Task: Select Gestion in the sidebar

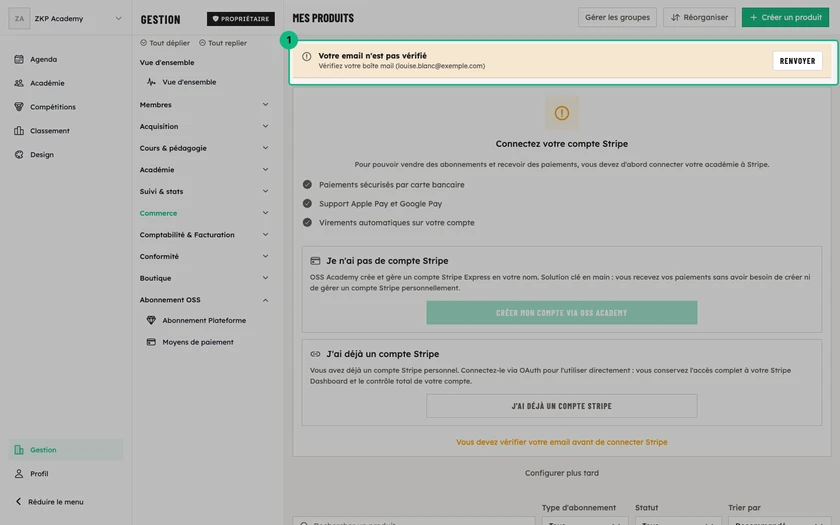Action: (x=65, y=450)
